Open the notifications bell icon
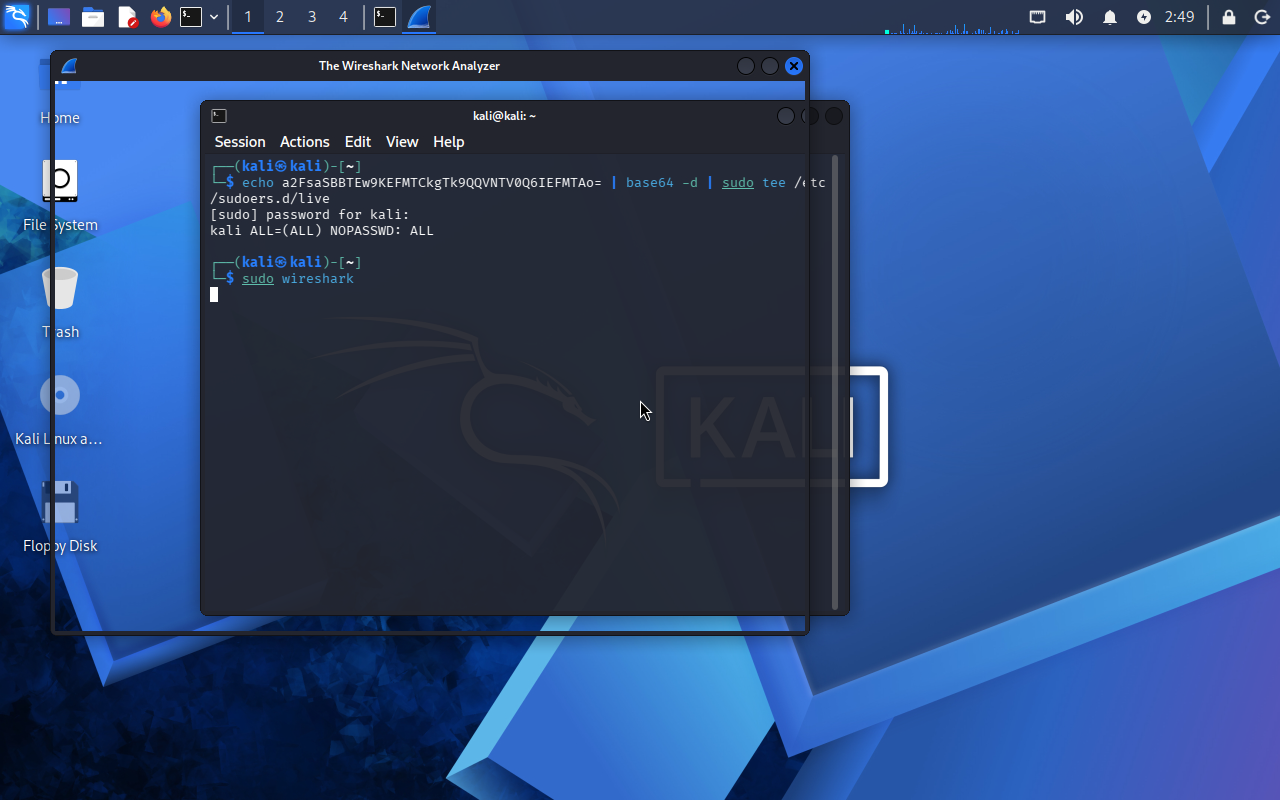1280x800 pixels. pyautogui.click(x=1110, y=17)
